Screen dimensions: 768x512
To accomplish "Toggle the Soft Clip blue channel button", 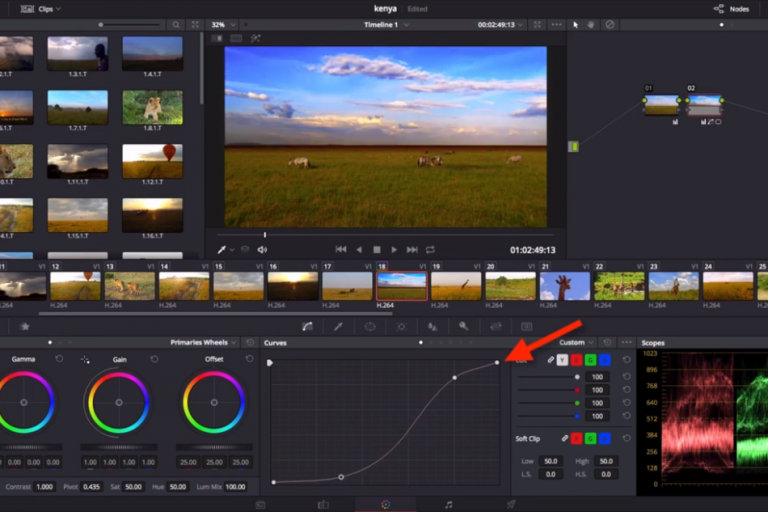I will tap(605, 439).
